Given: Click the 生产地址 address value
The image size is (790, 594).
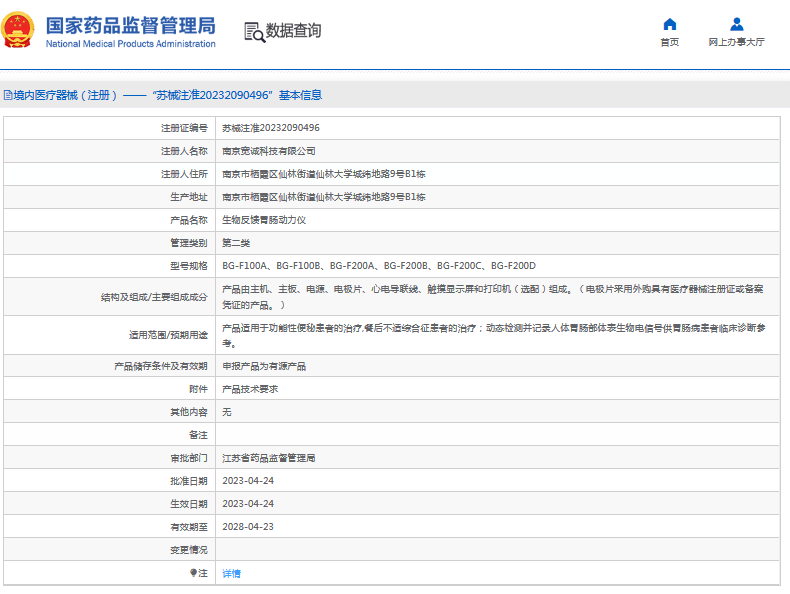Looking at the screenshot, I should pyautogui.click(x=324, y=197).
